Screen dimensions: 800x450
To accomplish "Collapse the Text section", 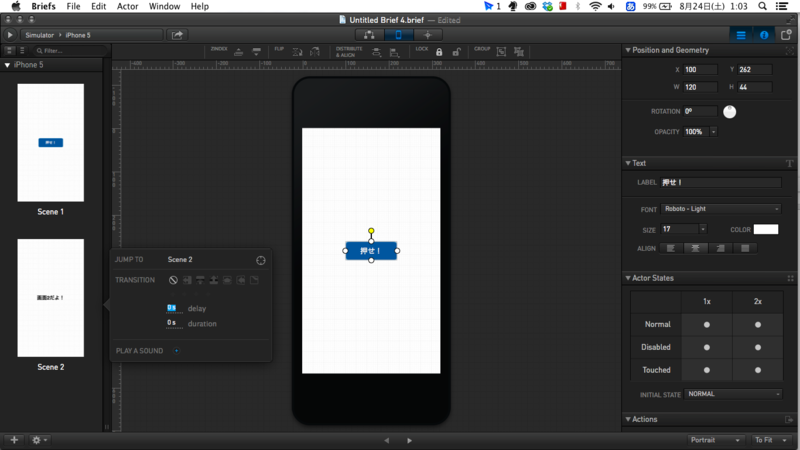I will (628, 163).
